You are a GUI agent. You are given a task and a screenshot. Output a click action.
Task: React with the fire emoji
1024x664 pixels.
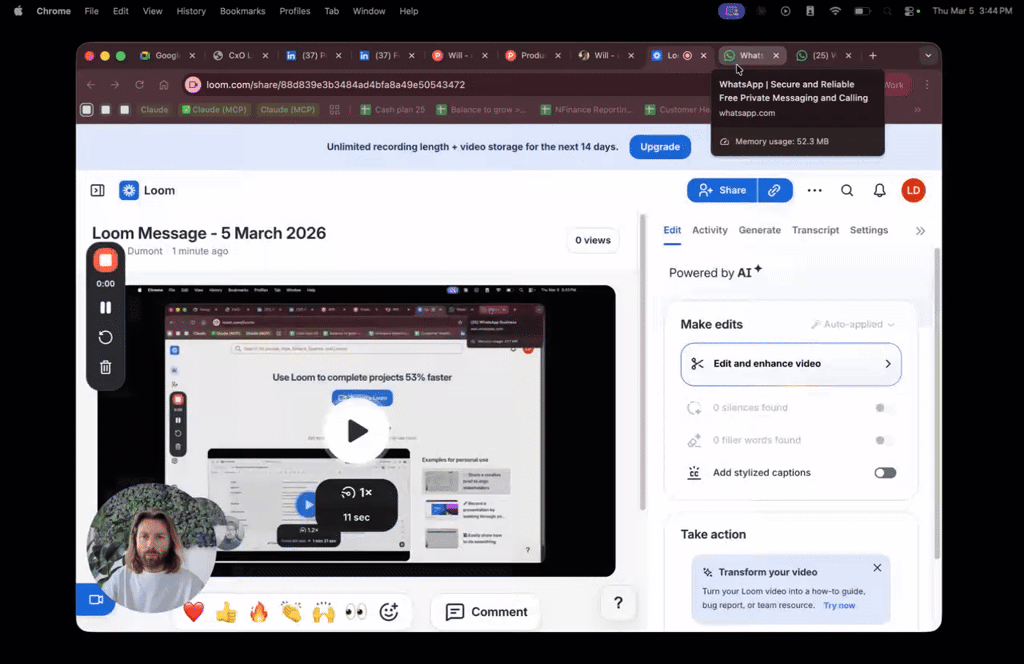click(259, 612)
